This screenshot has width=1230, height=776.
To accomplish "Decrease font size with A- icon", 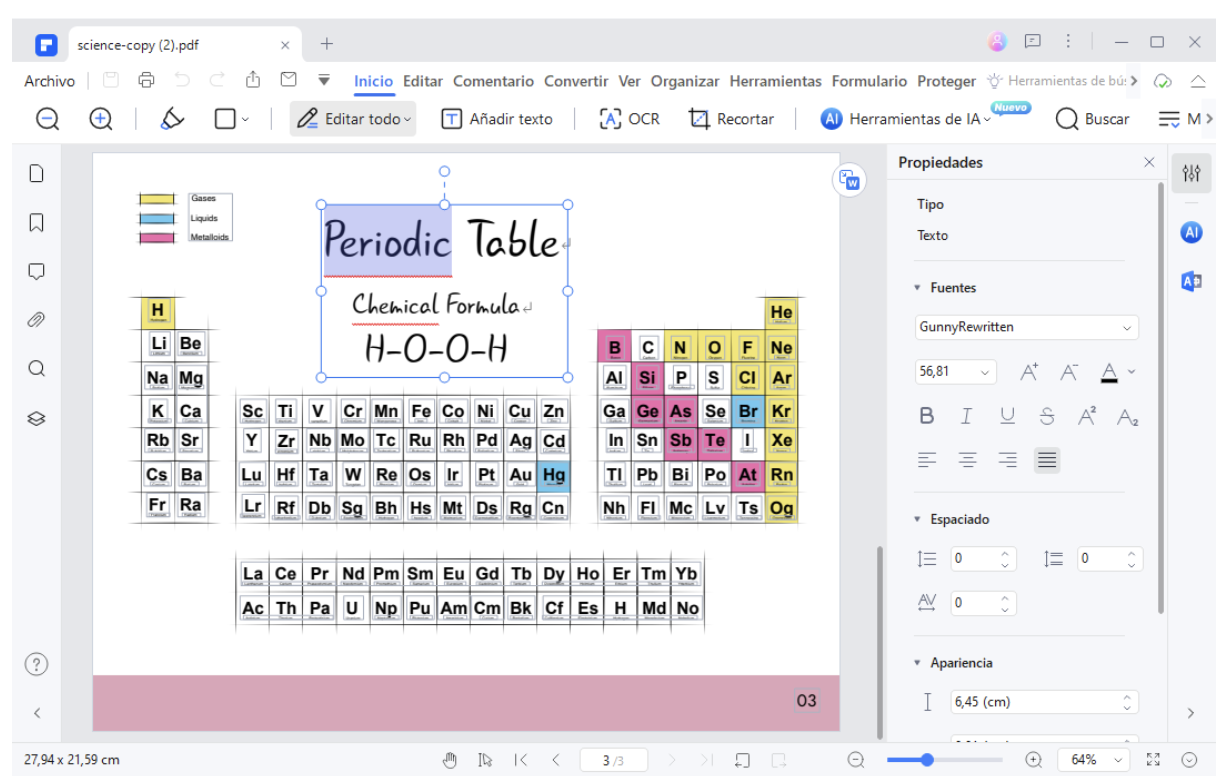I will pos(1069,372).
